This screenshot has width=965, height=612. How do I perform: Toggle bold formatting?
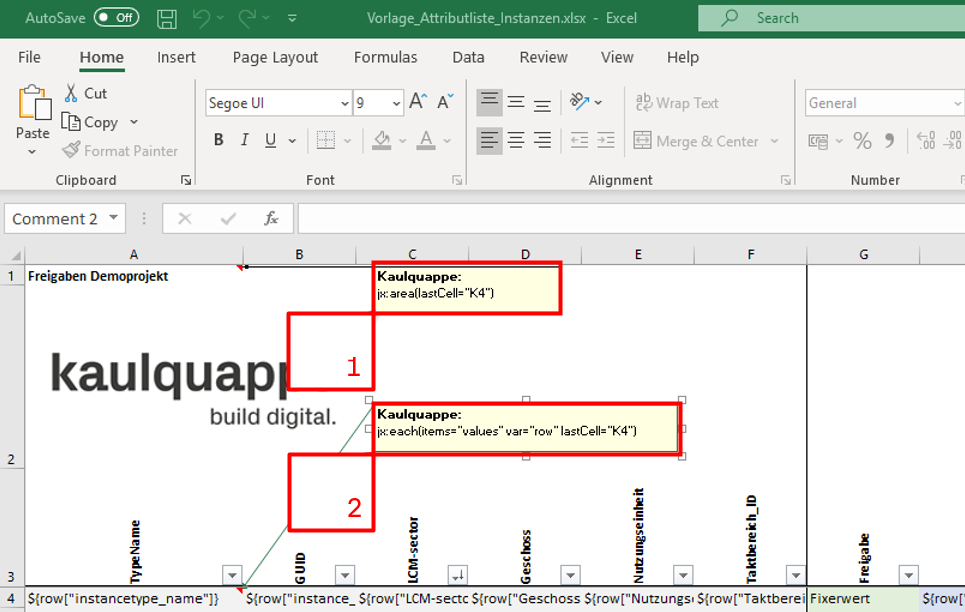click(x=218, y=140)
